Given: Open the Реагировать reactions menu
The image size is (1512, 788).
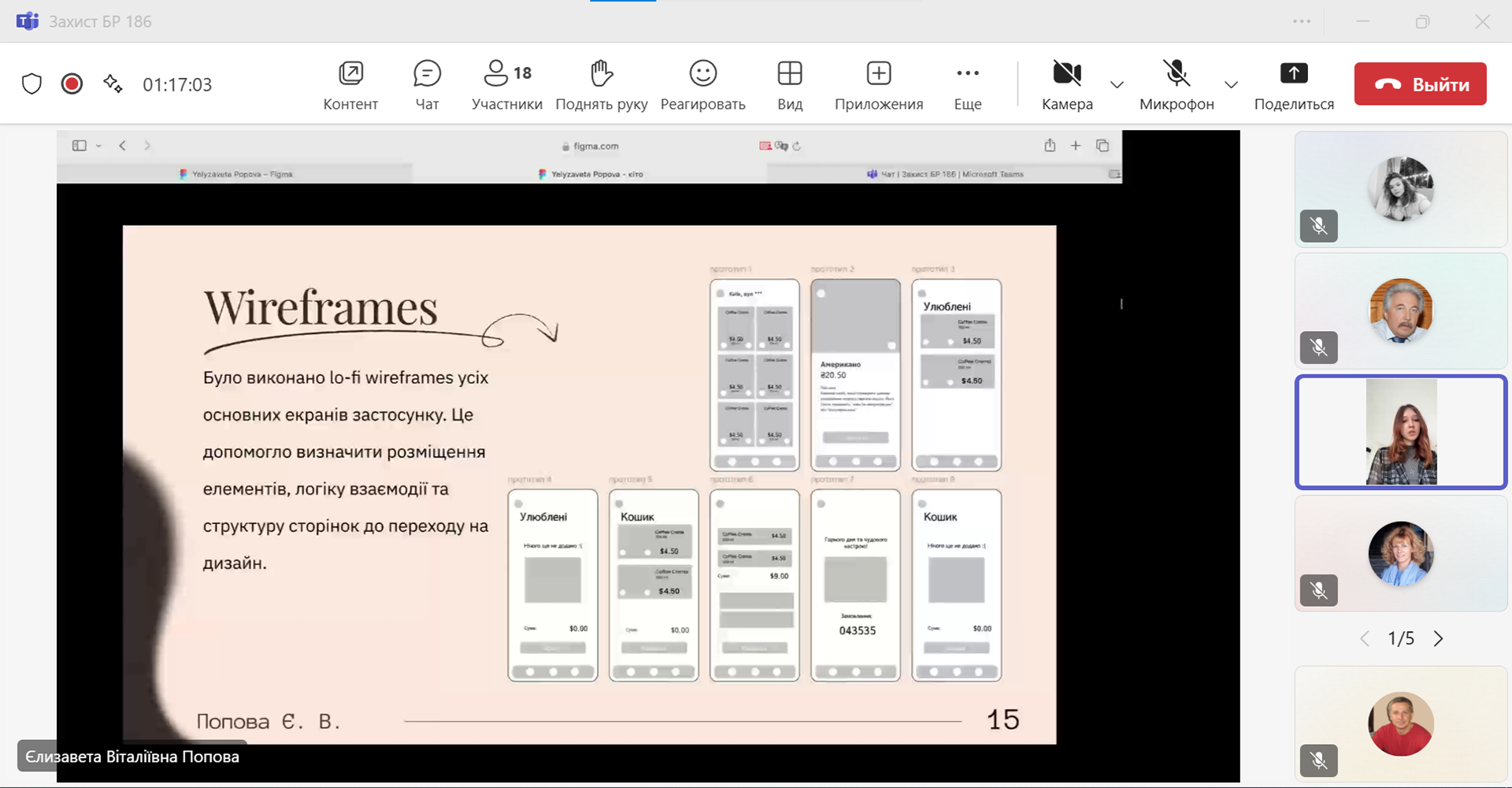Looking at the screenshot, I should coord(702,84).
